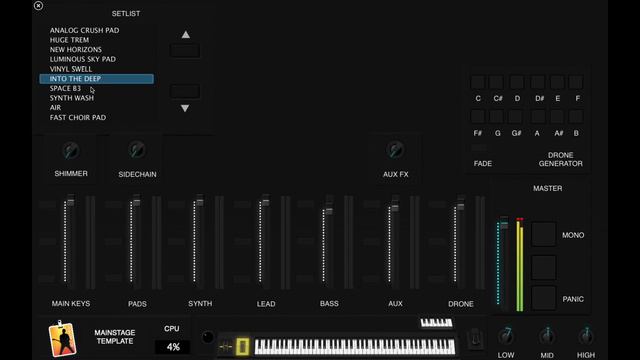
Task: Click the small mini keyboard icon
Action: coord(436,323)
